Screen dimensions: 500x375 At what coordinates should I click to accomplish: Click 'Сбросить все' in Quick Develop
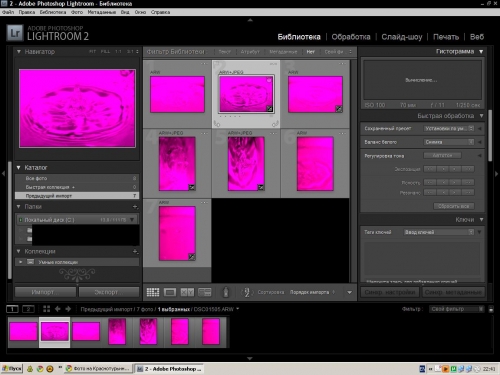point(454,206)
